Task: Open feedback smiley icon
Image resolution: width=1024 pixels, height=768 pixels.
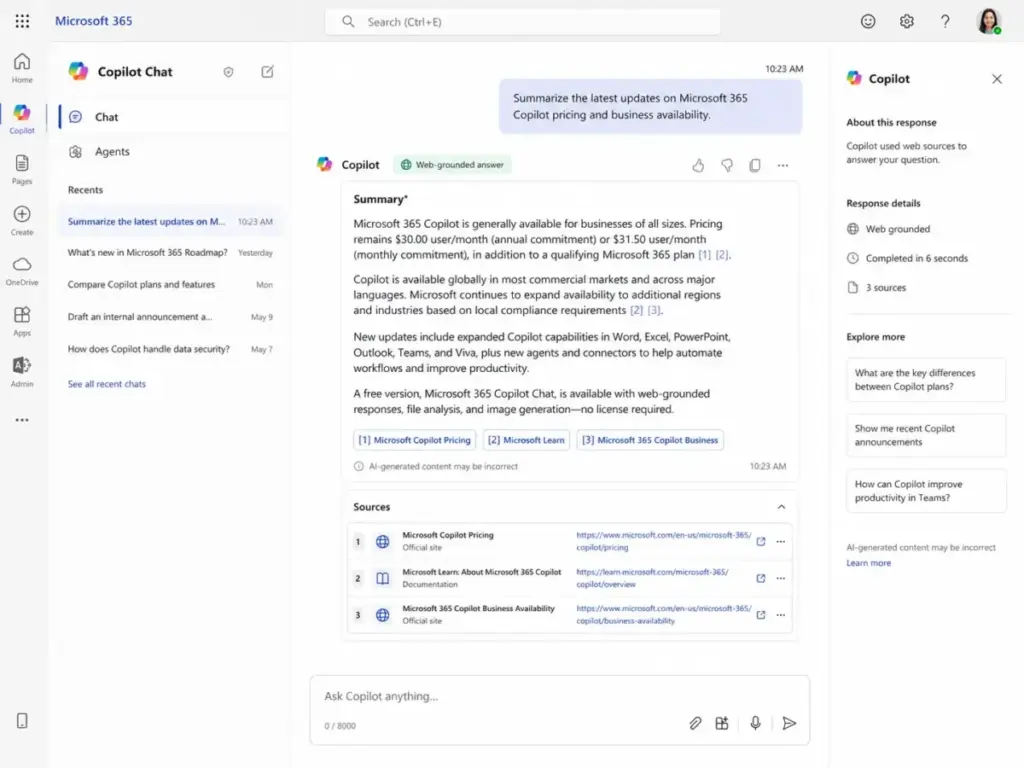Action: [x=868, y=21]
